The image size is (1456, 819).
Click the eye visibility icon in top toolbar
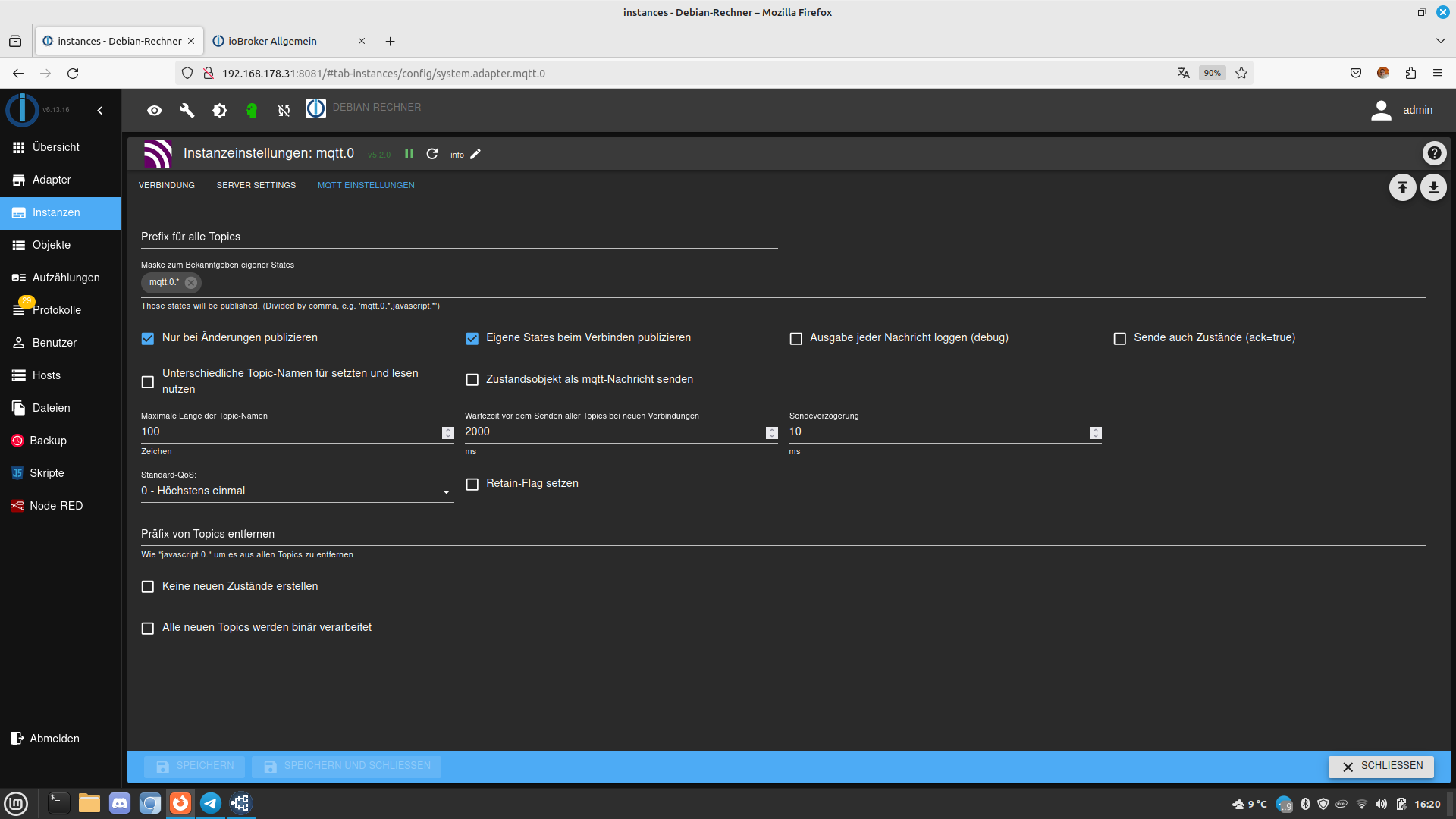[155, 111]
